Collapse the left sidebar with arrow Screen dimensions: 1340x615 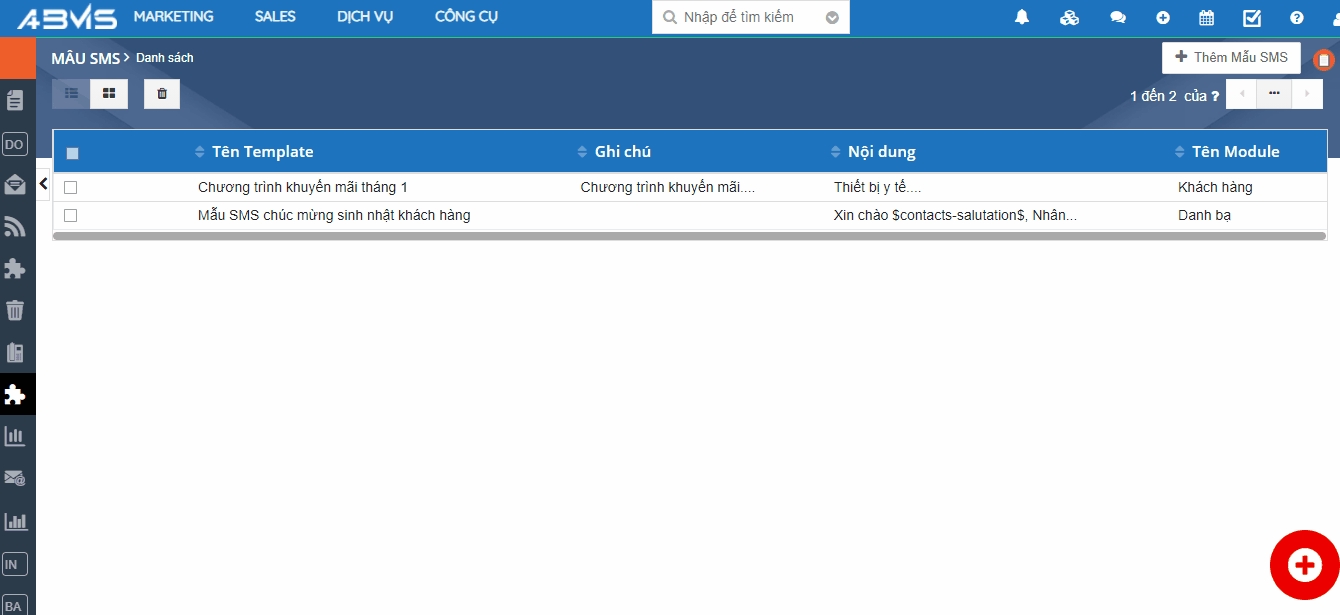coord(43,183)
